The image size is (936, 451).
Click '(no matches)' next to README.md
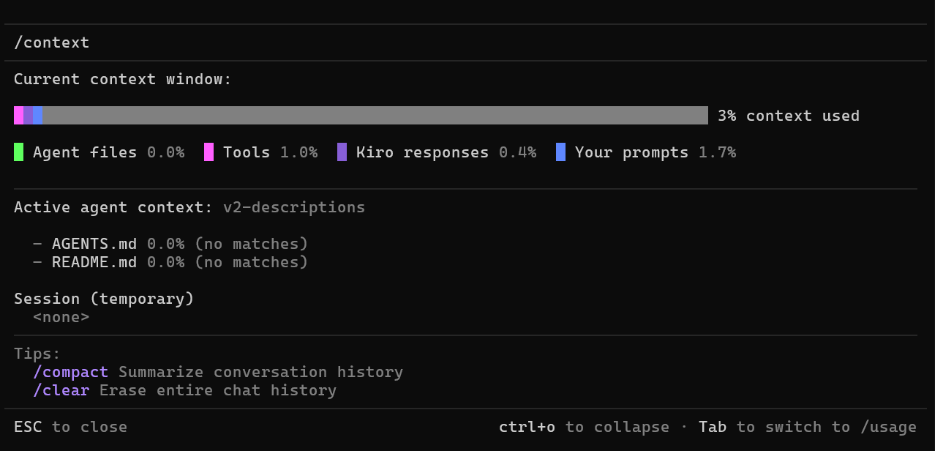coord(251,262)
